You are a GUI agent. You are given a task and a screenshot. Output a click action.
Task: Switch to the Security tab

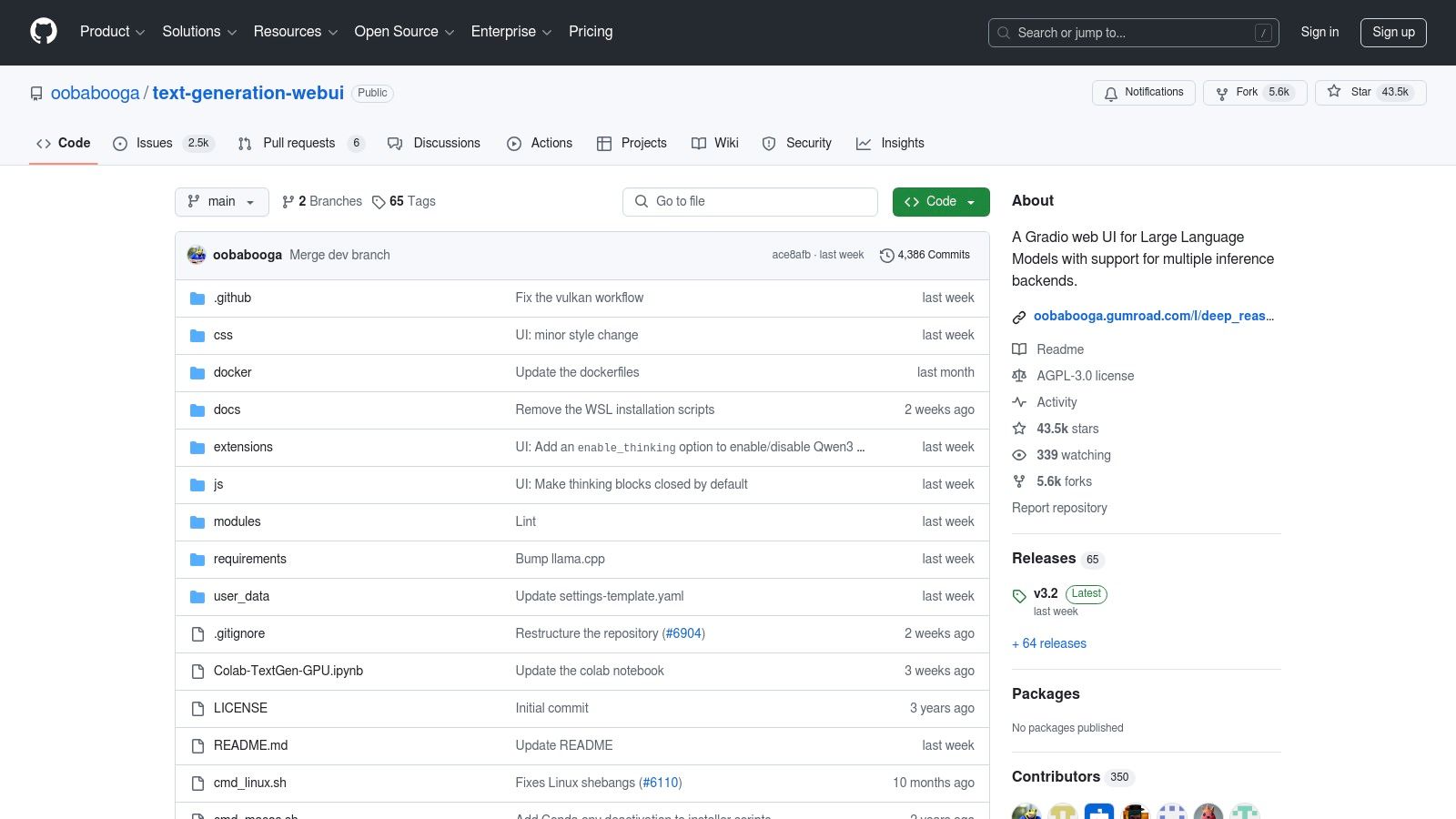[797, 143]
